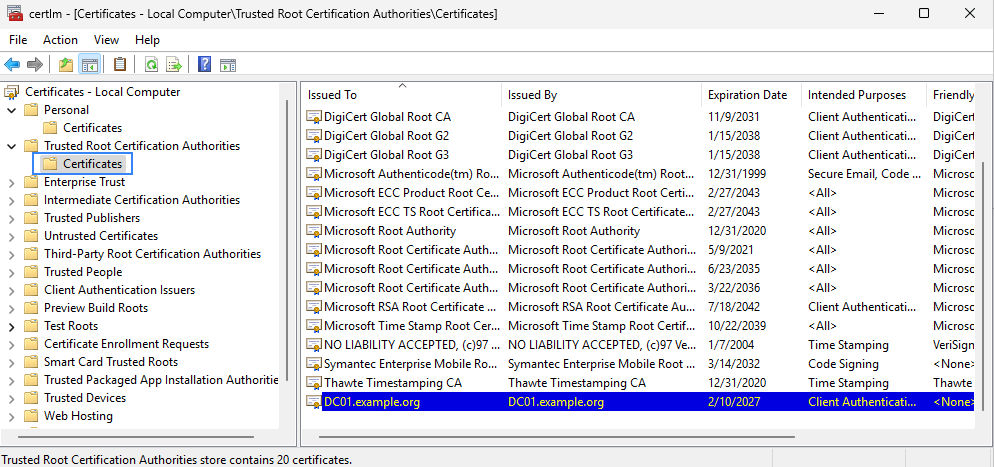Go up one level with folder-arrow icon
The width and height of the screenshot is (994, 467).
66,64
